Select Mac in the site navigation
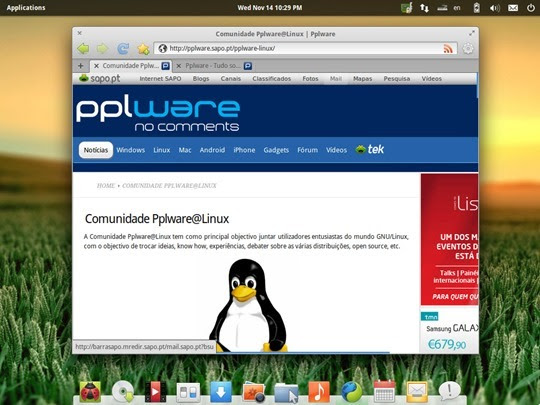This screenshot has width=540, height=405. click(x=185, y=150)
